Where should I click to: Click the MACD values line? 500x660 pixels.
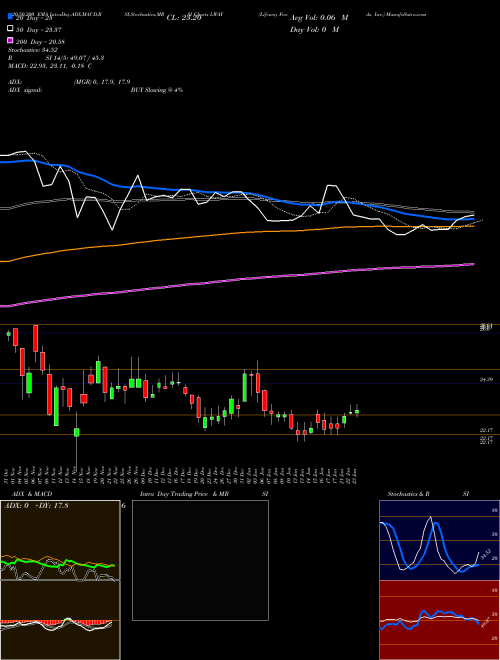[50, 66]
